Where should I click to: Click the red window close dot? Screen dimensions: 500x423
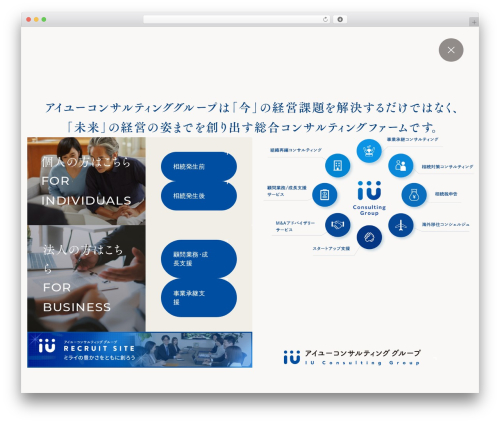tap(29, 19)
